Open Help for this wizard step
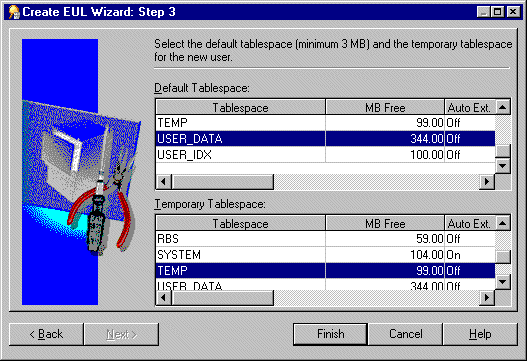 pyautogui.click(x=480, y=334)
